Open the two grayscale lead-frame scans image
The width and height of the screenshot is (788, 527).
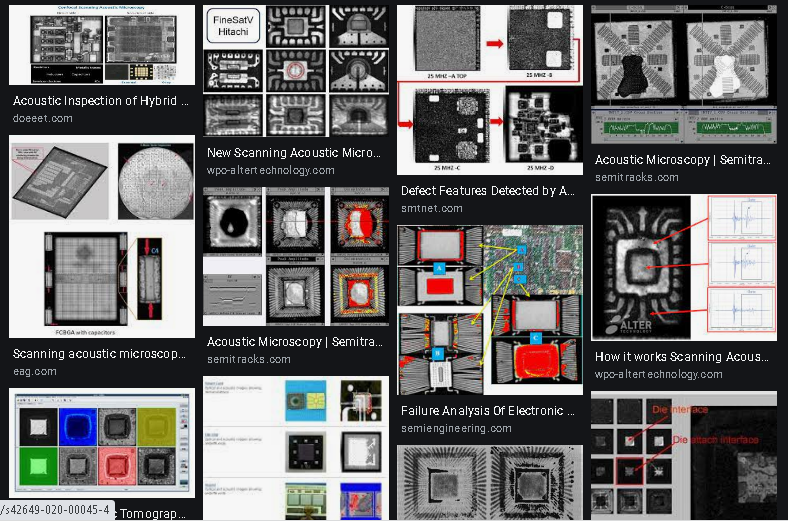[490, 483]
